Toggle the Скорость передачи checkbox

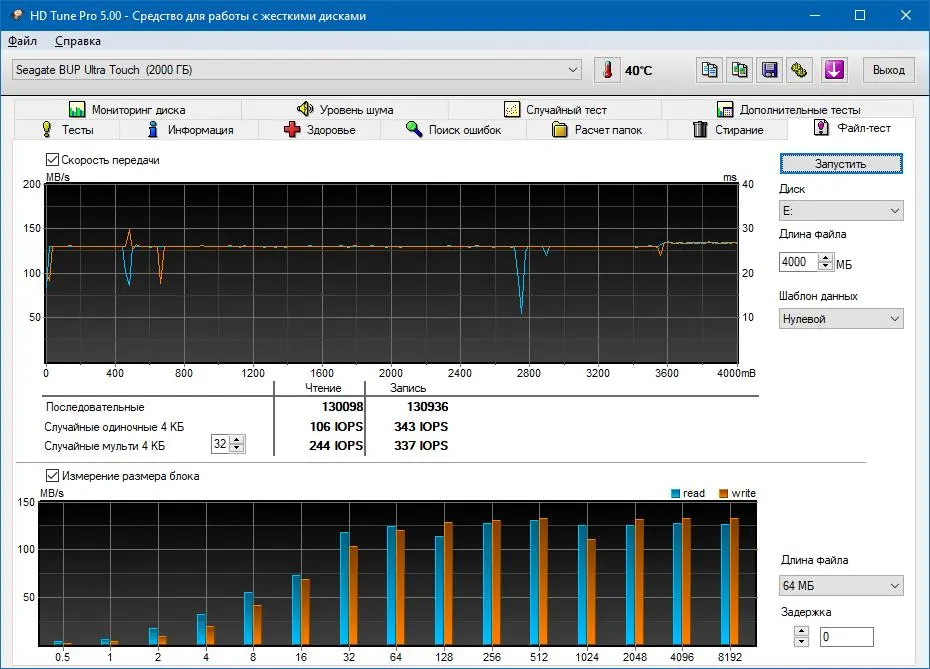[53, 160]
